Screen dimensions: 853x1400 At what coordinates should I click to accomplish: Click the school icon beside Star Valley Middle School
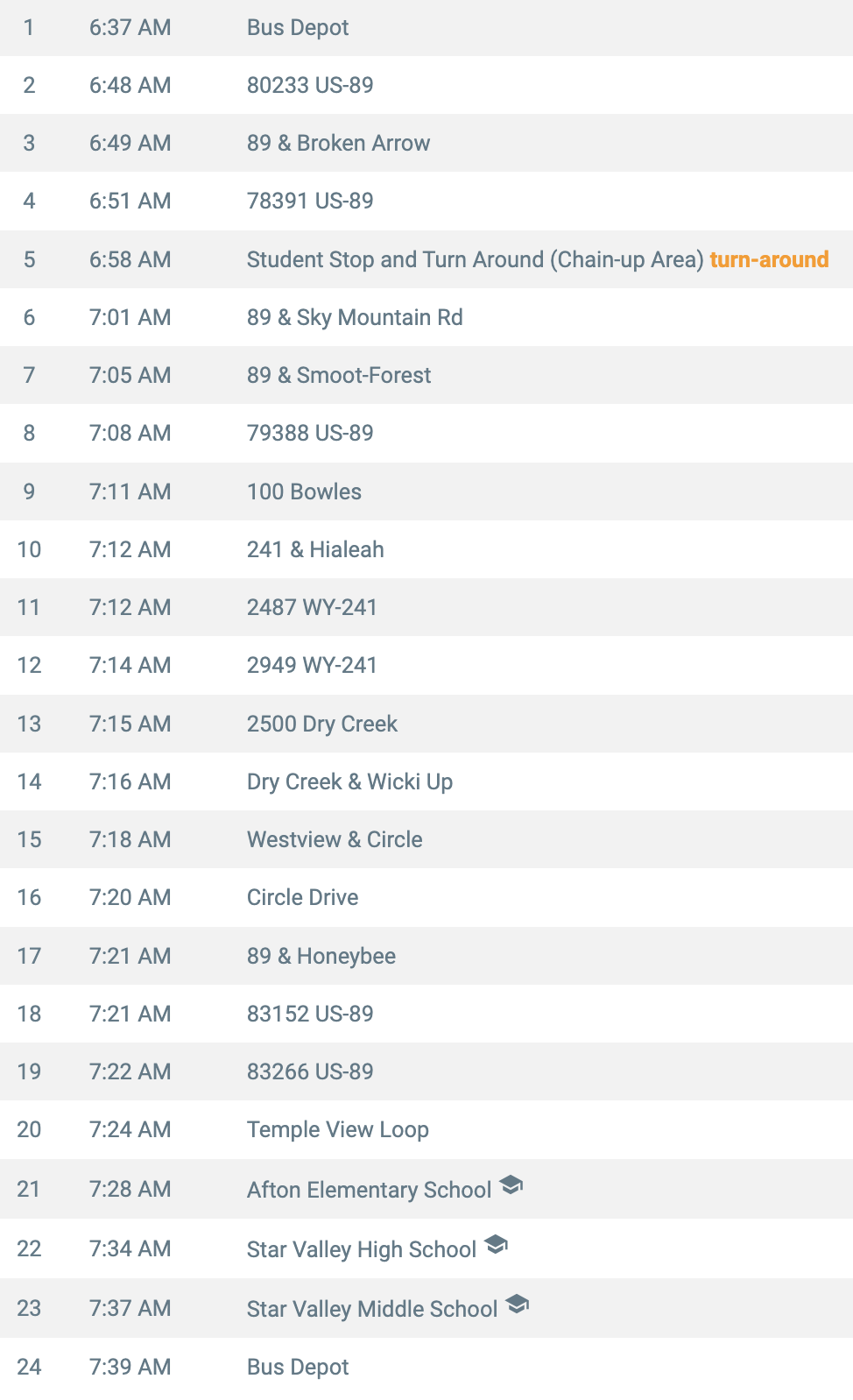pyautogui.click(x=517, y=1304)
